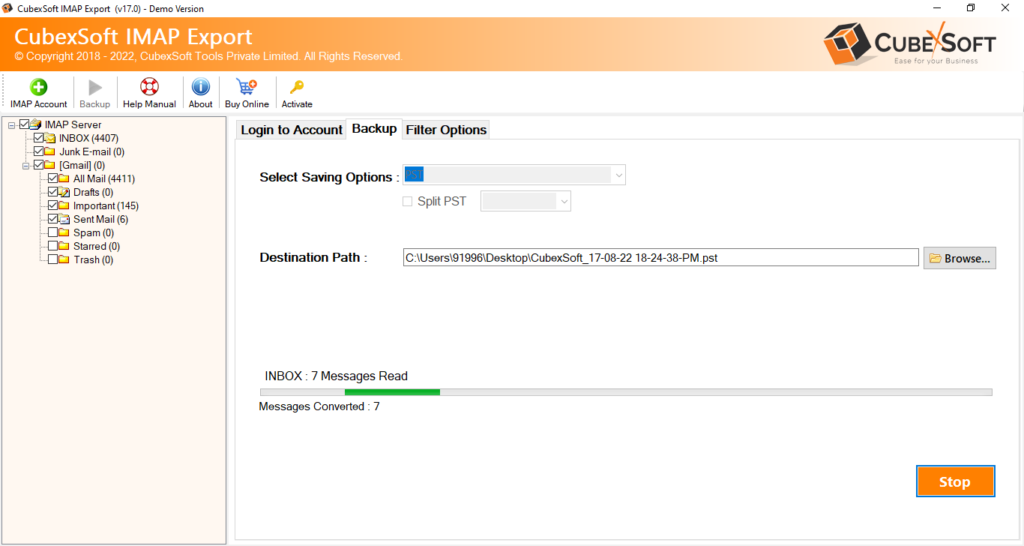Select the Drafts (0) label

pyautogui.click(x=93, y=192)
